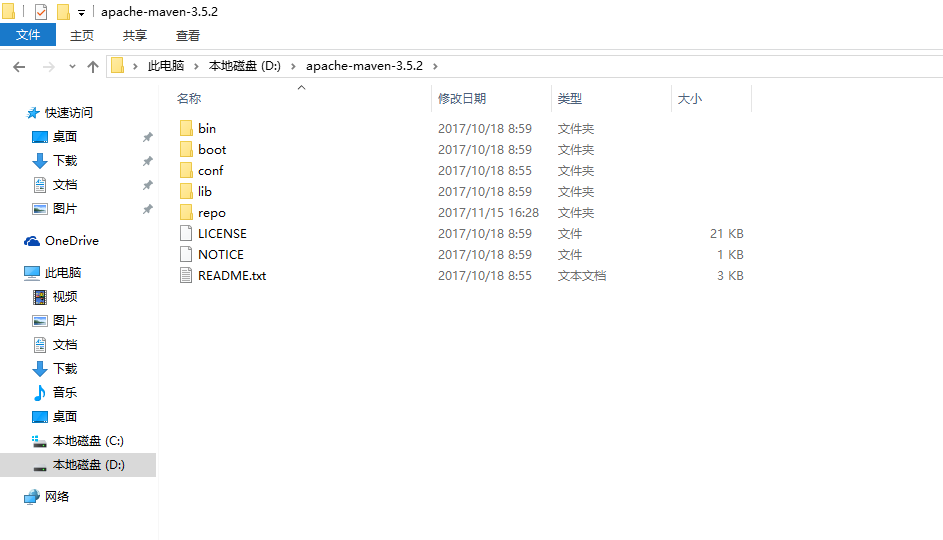The width and height of the screenshot is (943, 540).
Task: Unpin 桌面 via its pin icon
Action: [147, 137]
